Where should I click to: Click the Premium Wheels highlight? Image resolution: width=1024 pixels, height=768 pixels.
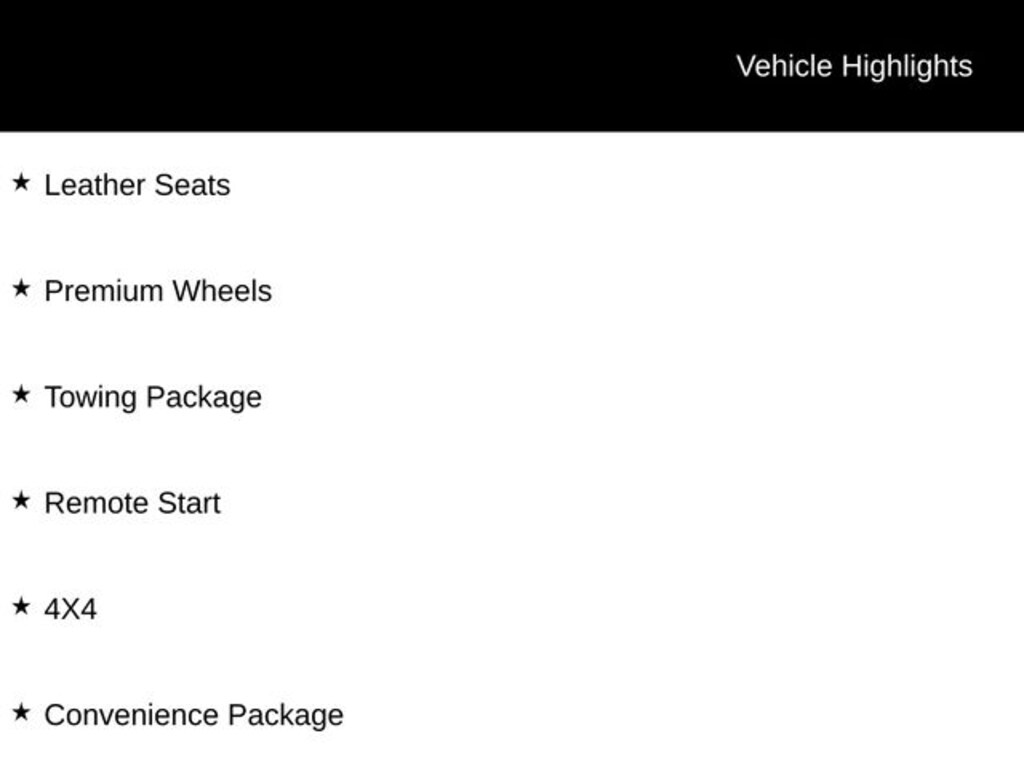[x=158, y=291]
